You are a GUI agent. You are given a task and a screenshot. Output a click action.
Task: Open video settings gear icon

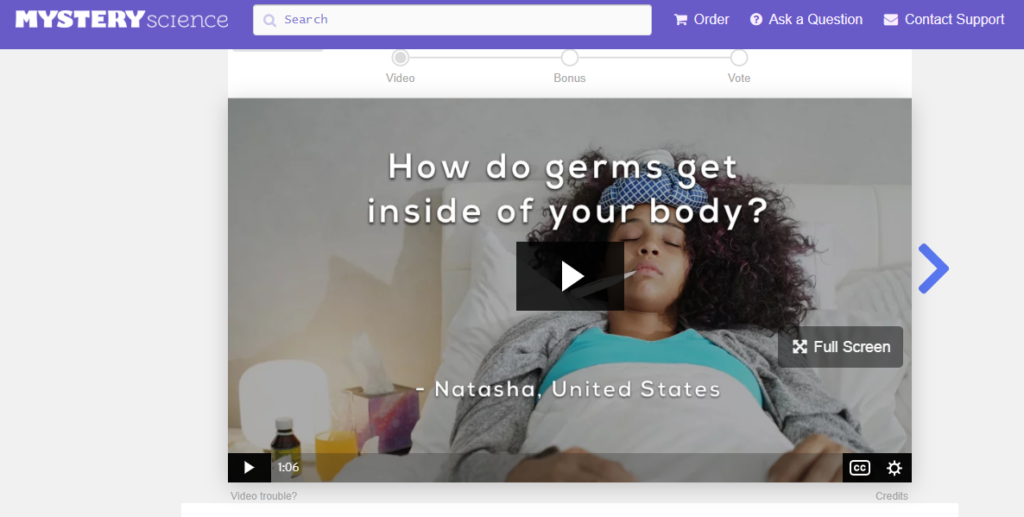coord(894,468)
